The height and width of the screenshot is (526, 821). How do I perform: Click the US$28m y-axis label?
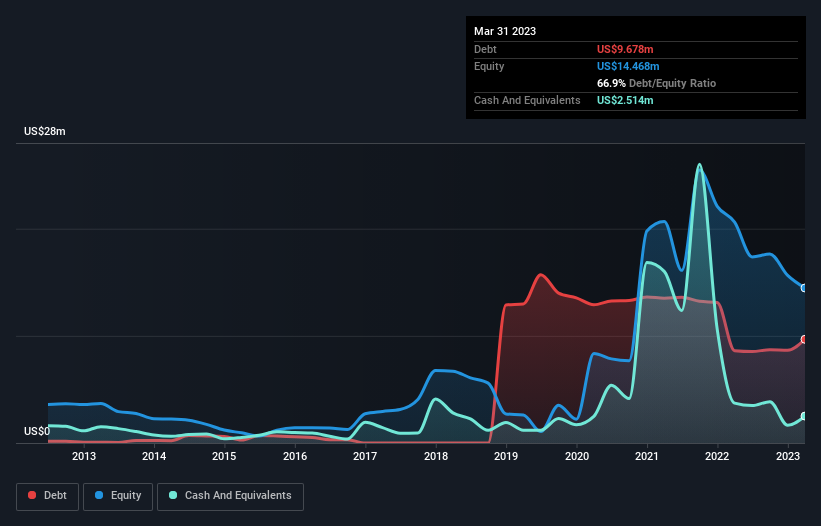45,131
